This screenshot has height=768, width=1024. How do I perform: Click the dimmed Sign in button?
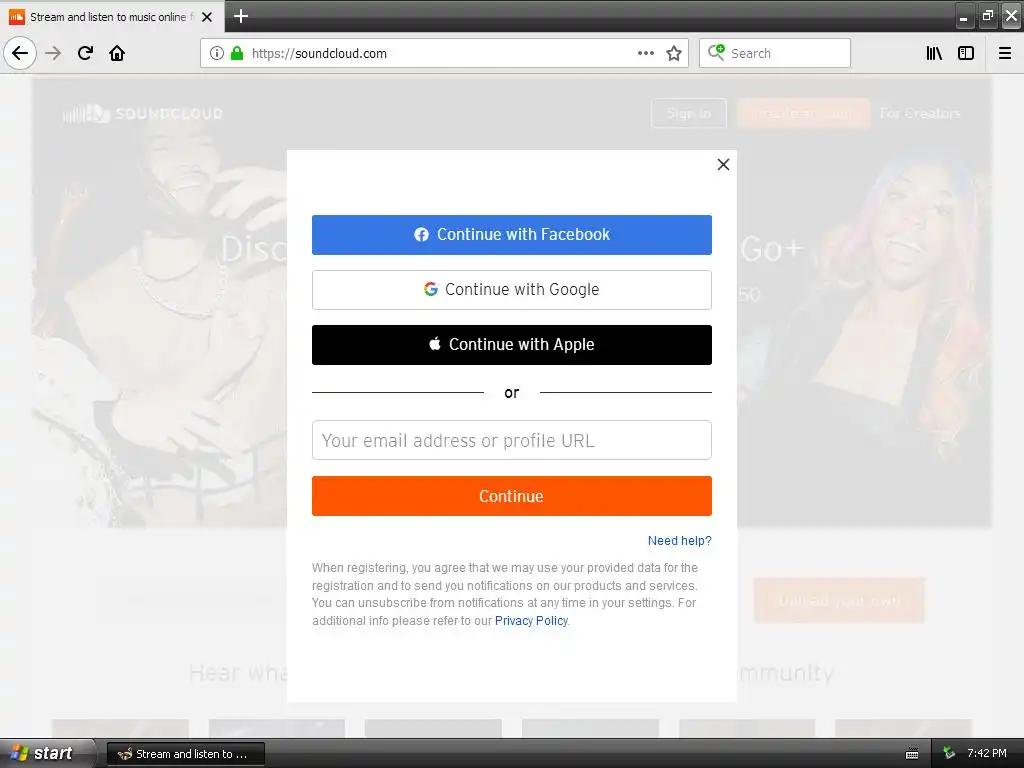688,114
